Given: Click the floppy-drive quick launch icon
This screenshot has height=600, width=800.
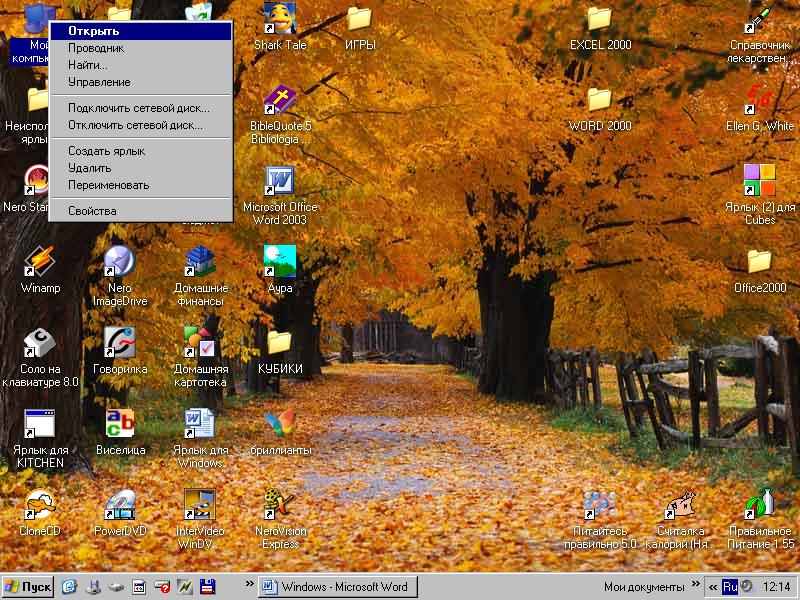Looking at the screenshot, I should 93,587.
